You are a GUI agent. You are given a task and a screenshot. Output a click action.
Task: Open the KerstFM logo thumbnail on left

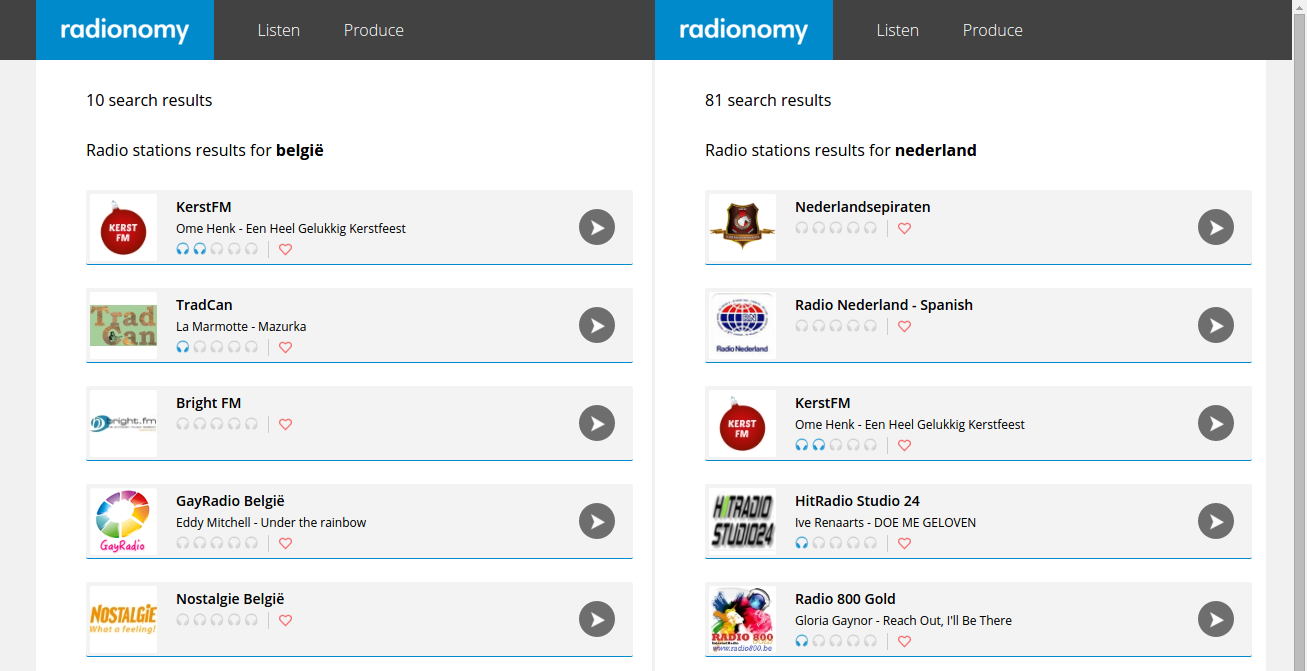[124, 228]
